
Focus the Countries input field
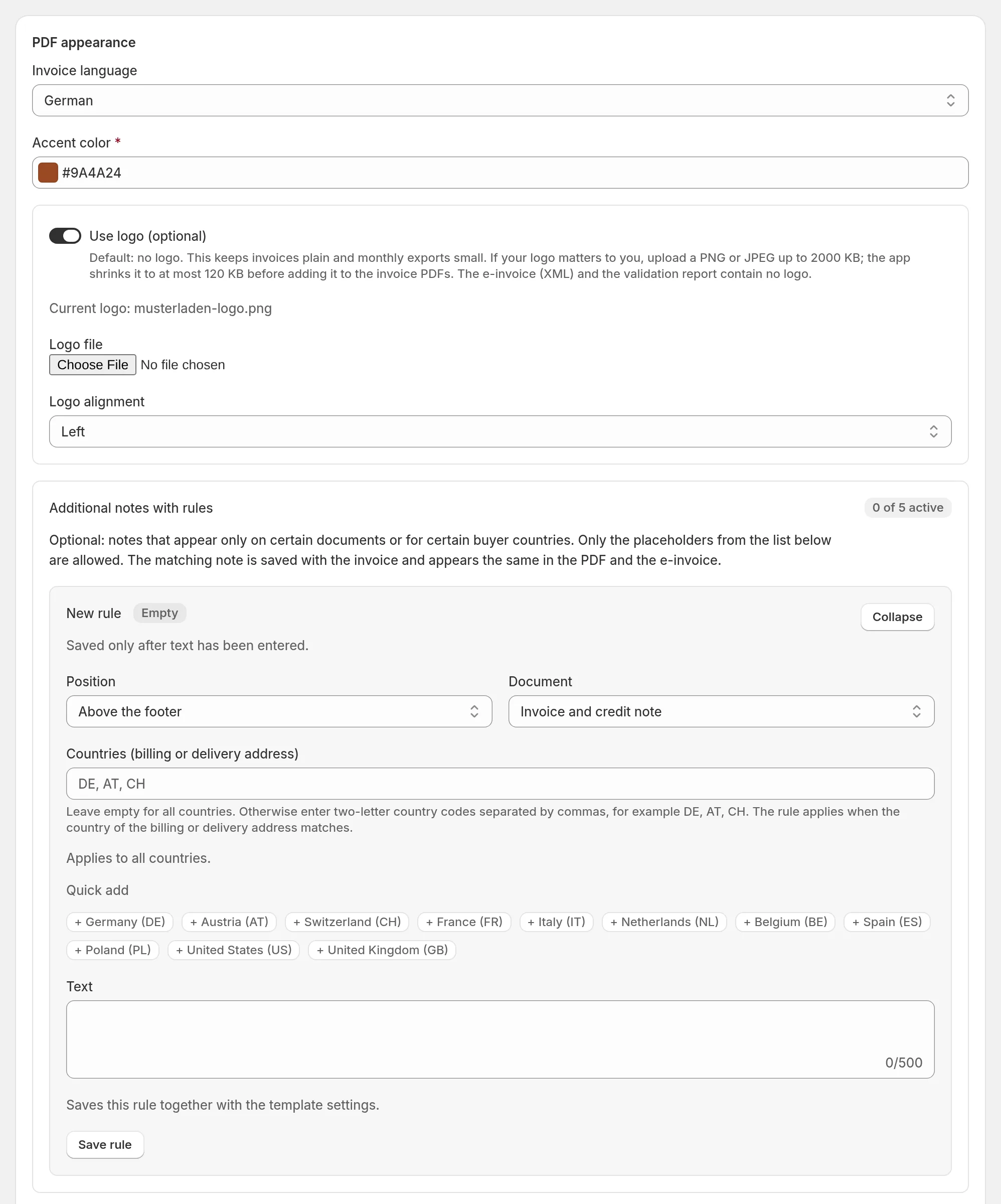(x=500, y=784)
